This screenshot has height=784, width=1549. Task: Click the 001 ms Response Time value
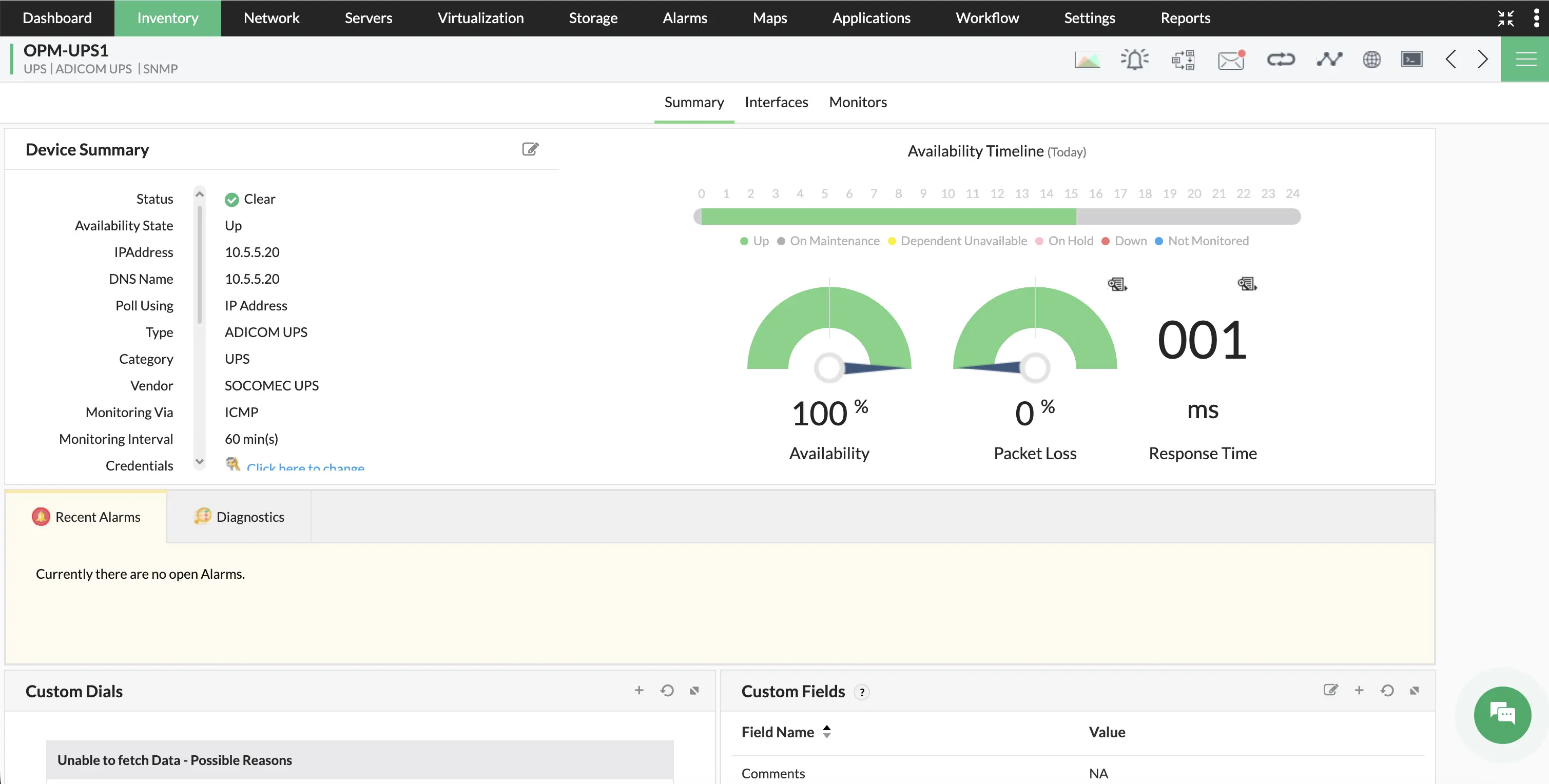(1203, 340)
